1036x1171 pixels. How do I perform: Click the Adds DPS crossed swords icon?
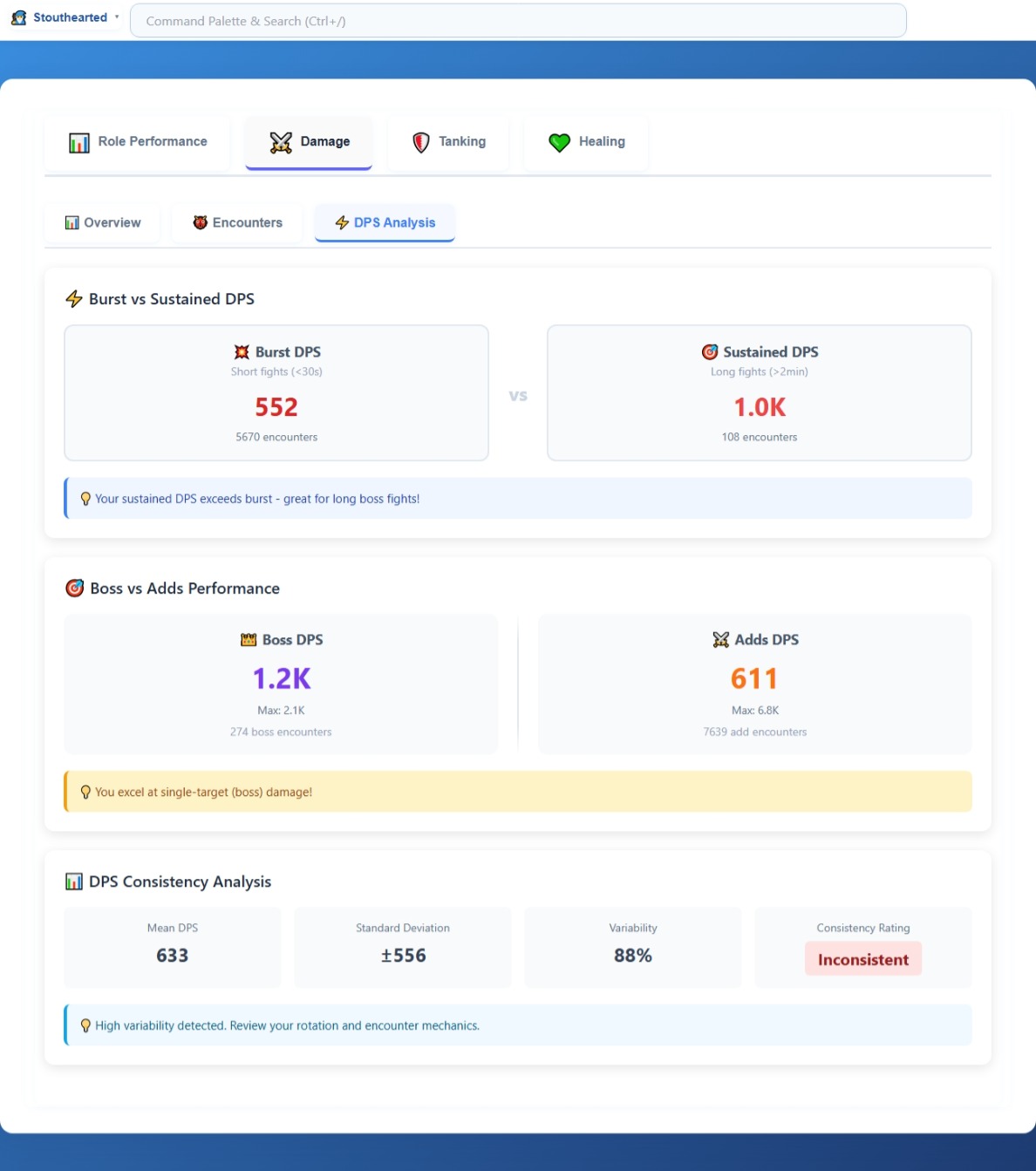720,640
